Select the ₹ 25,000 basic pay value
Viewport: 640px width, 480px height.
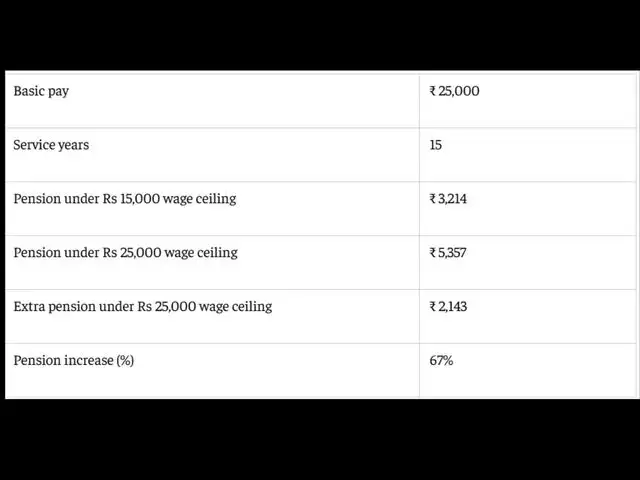click(454, 91)
